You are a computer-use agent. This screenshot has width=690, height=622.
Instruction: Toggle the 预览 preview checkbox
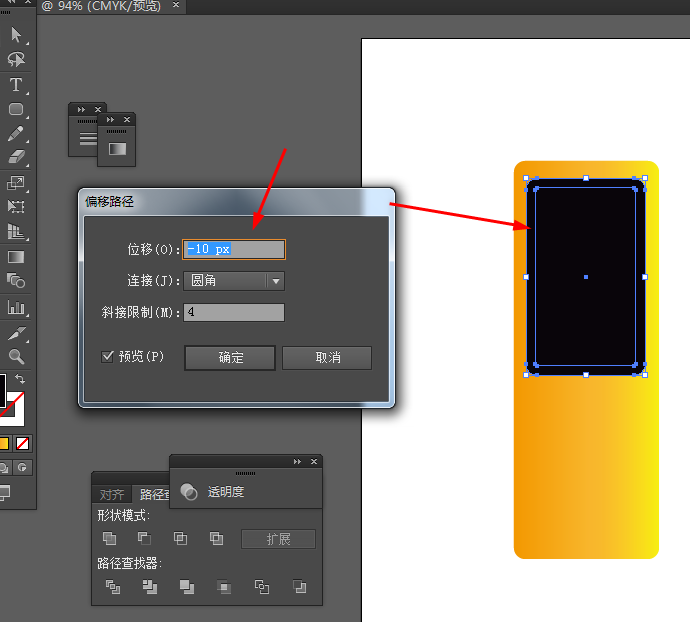pyautogui.click(x=107, y=356)
